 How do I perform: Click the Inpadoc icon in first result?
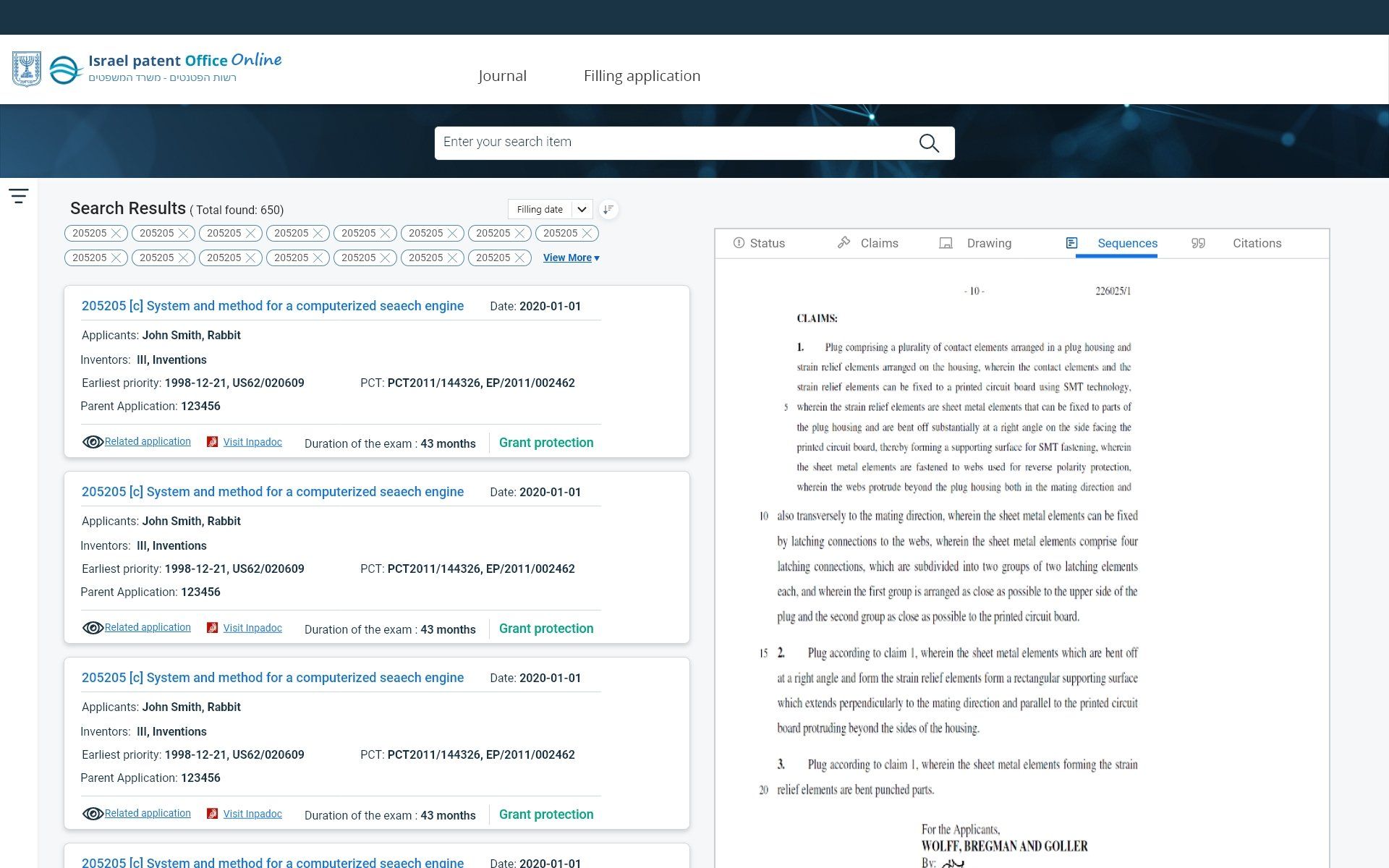(x=213, y=442)
